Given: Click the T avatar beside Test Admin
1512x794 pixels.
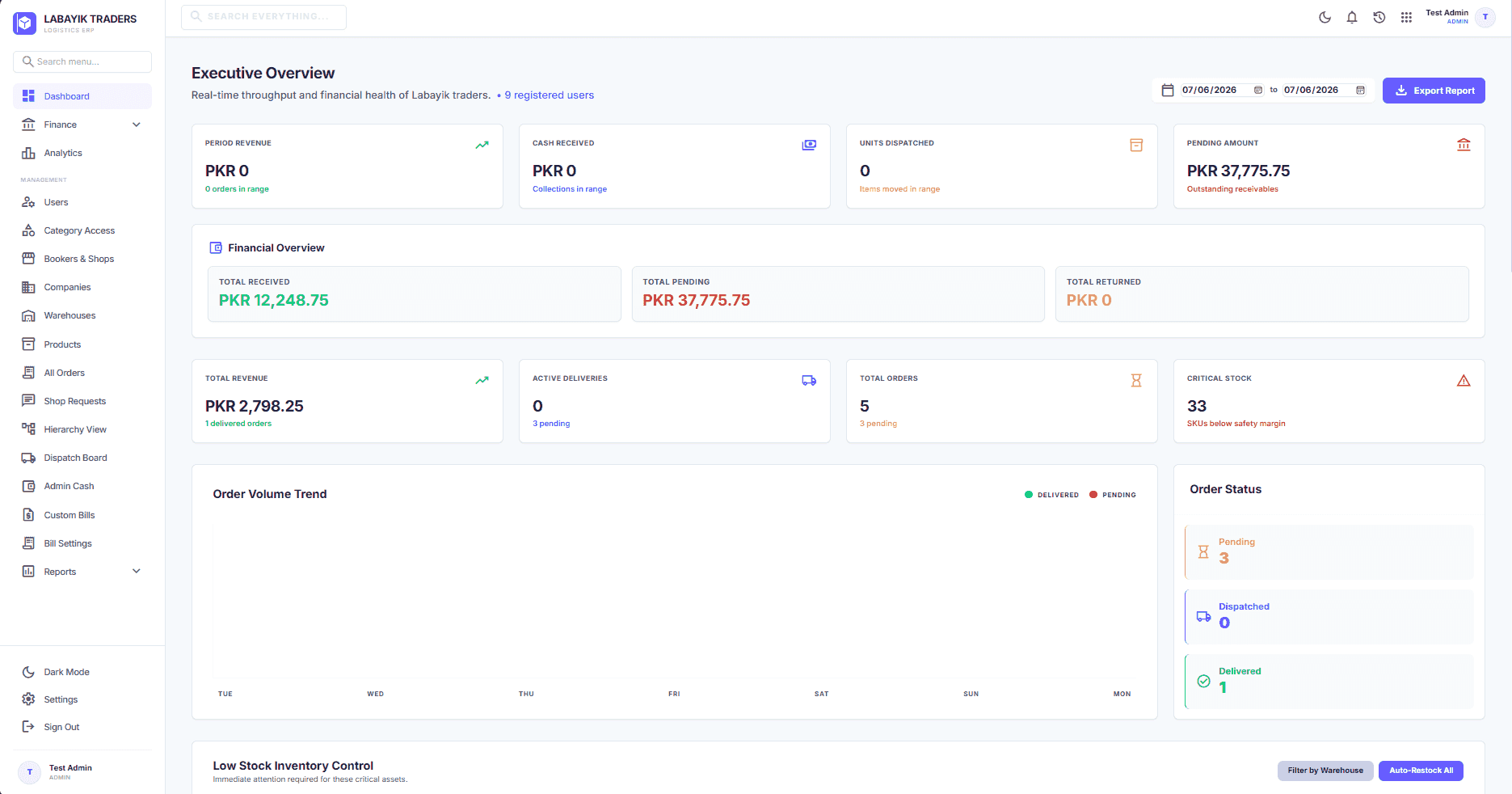Looking at the screenshot, I should (1485, 17).
